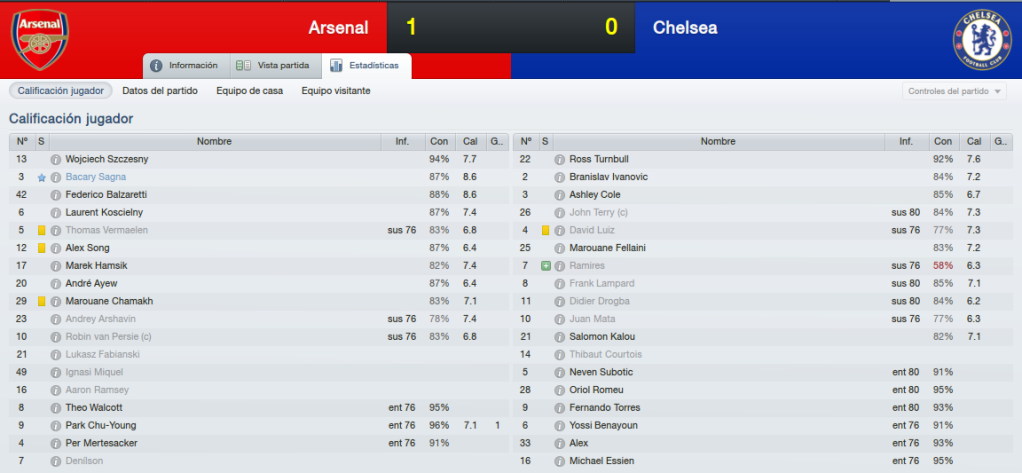
Task: Select the Estadísticas tab
Action: [366, 66]
